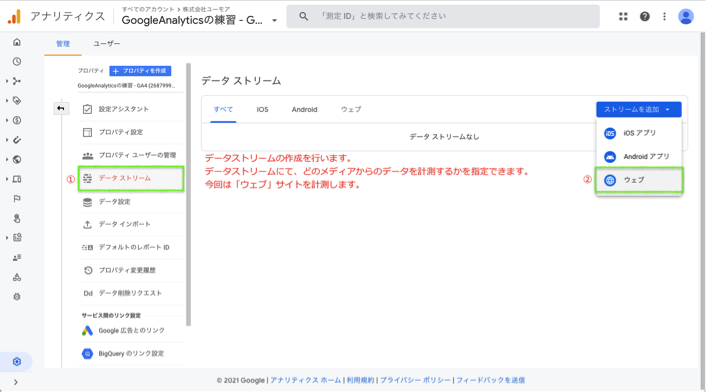Expand the Acquisition section arrow in sidebar
This screenshot has height=392, width=706.
coord(7,81)
